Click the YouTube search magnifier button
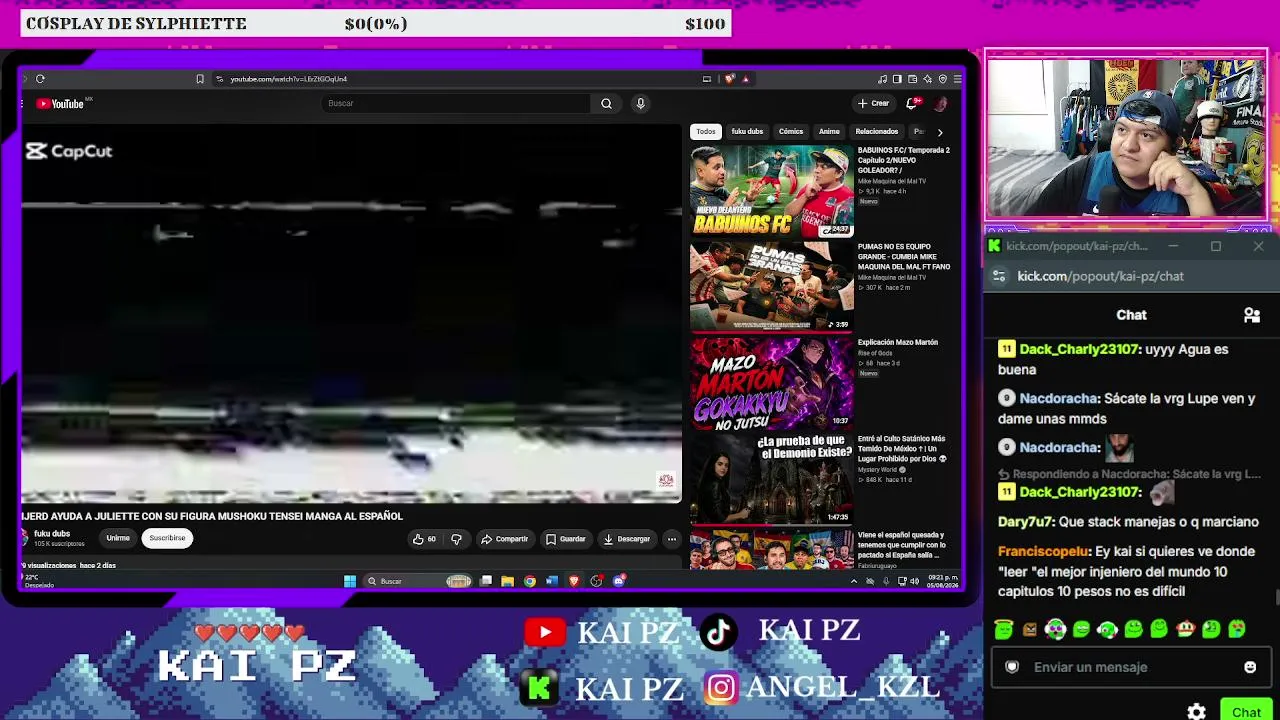Screen dimensions: 1280x720 click(606, 103)
